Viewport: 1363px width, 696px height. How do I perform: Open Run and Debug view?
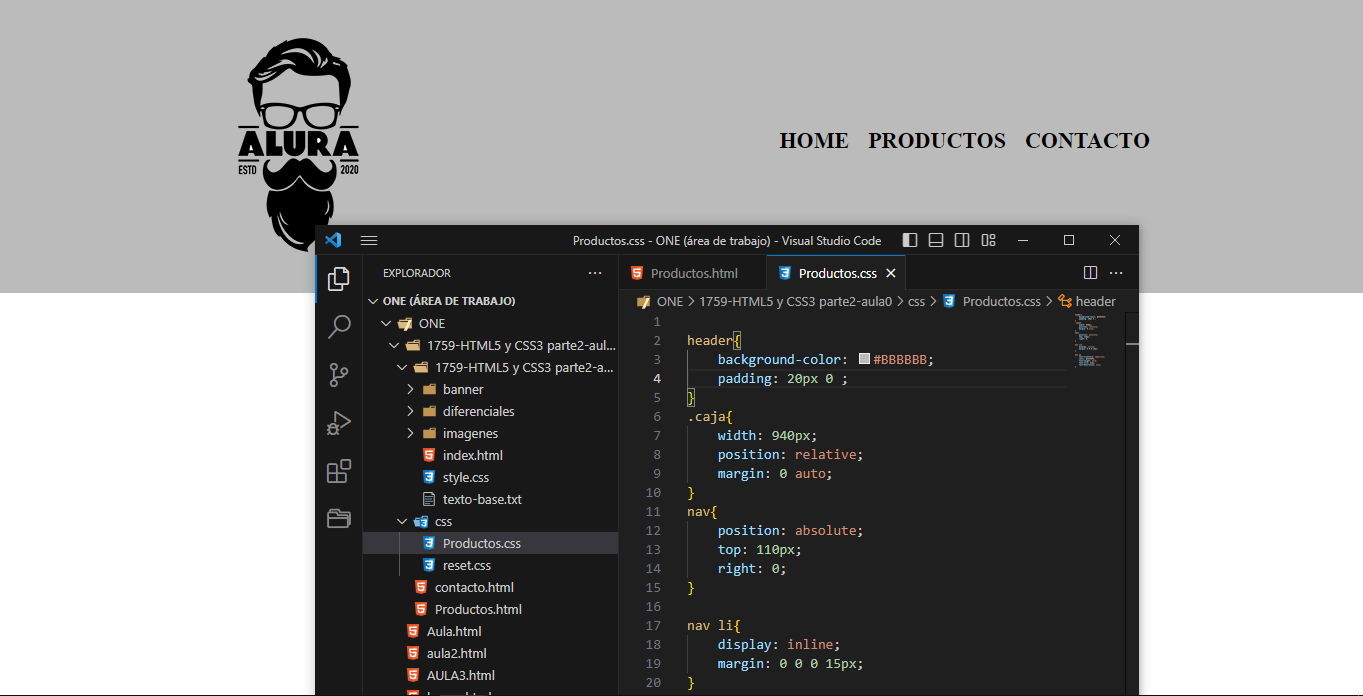339,423
